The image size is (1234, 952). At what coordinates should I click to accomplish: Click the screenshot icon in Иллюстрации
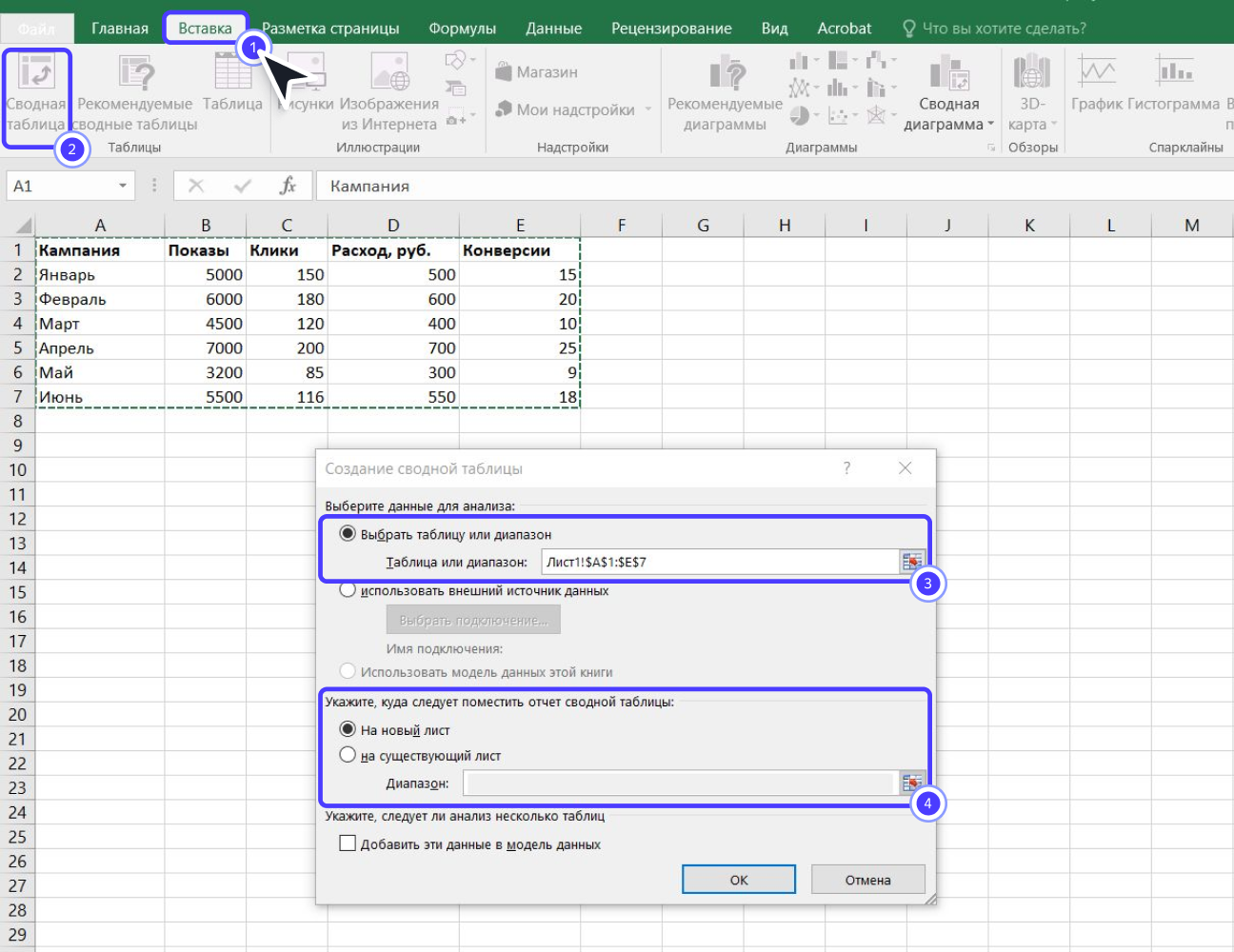[x=454, y=118]
